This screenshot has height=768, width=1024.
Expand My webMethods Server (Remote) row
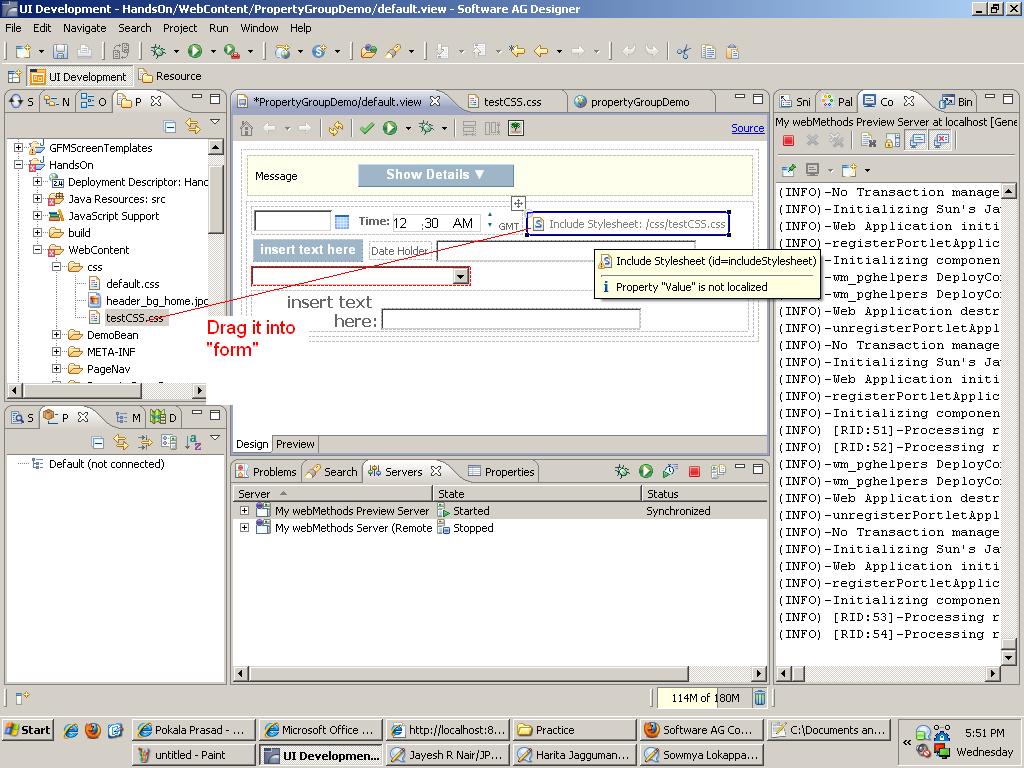[x=244, y=527]
